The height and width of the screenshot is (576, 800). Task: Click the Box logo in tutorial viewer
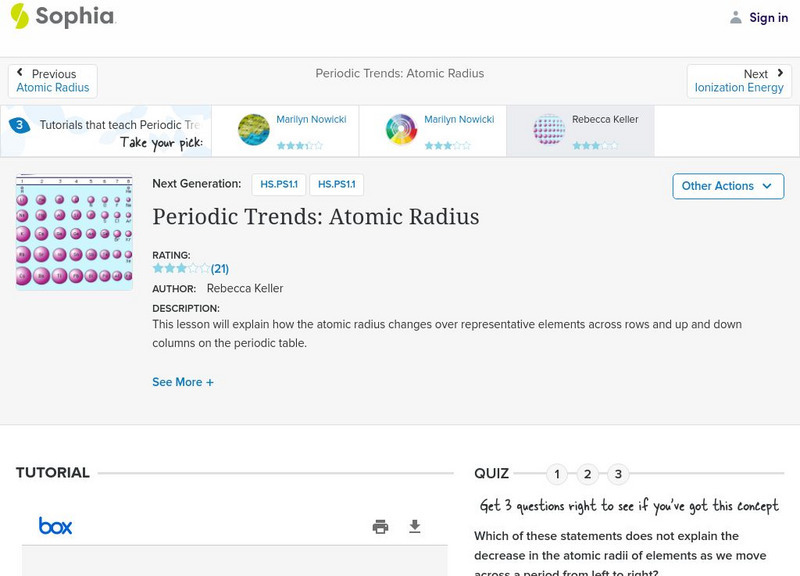pos(55,526)
